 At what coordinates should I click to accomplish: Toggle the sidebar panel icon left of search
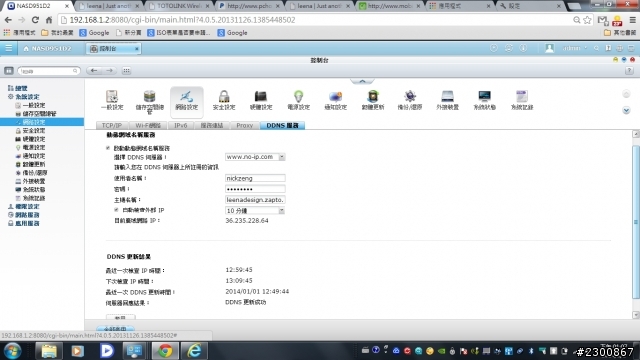click(9, 71)
